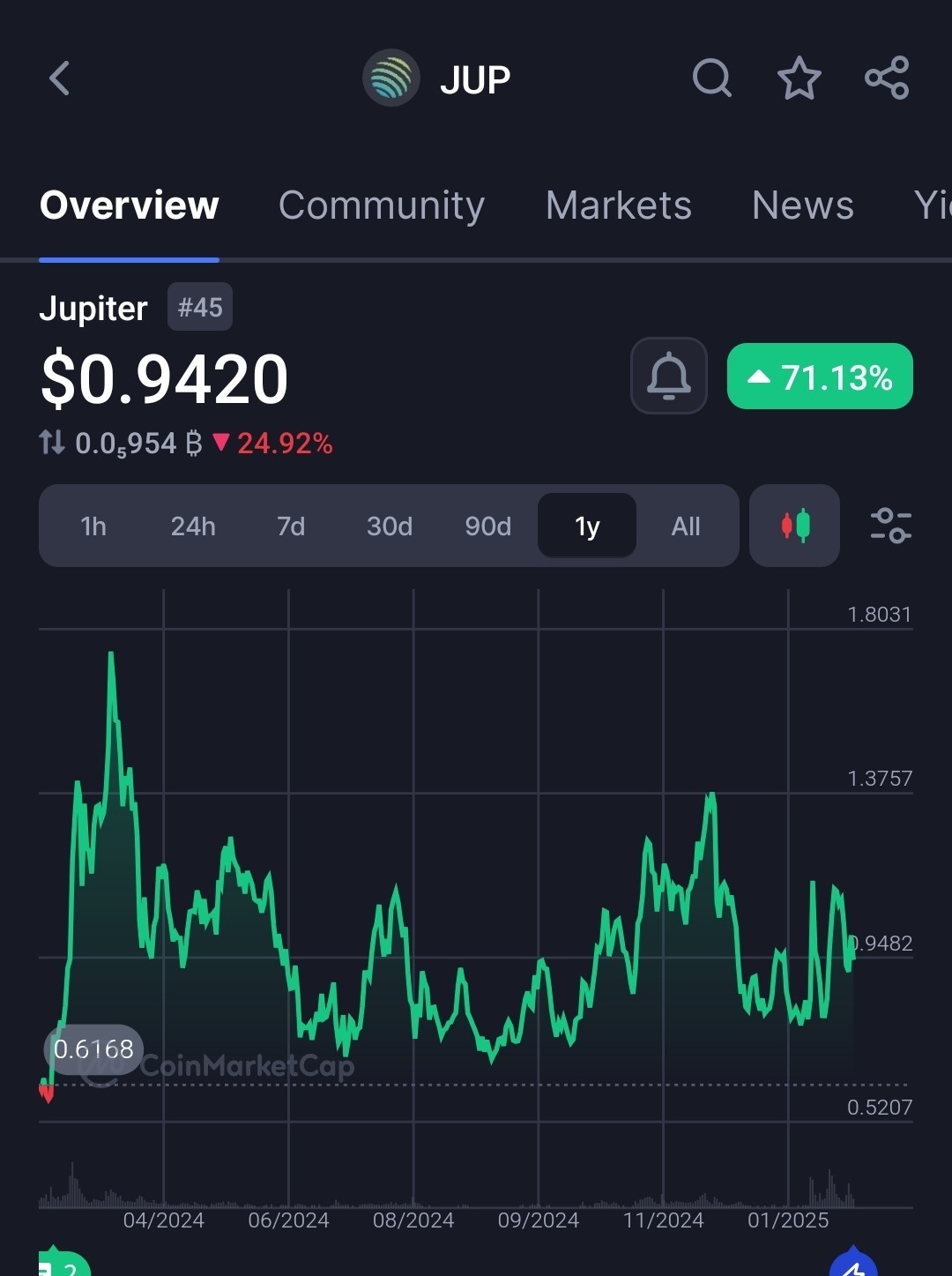
Task: Tap the 0.6168 starting price label
Action: tap(93, 1048)
